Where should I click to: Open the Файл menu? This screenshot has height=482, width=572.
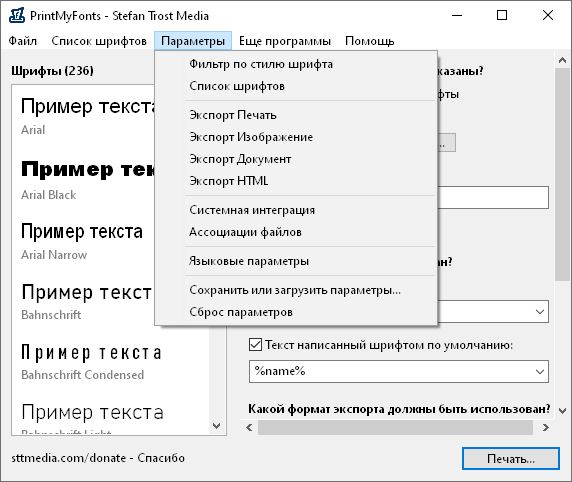pyautogui.click(x=23, y=41)
